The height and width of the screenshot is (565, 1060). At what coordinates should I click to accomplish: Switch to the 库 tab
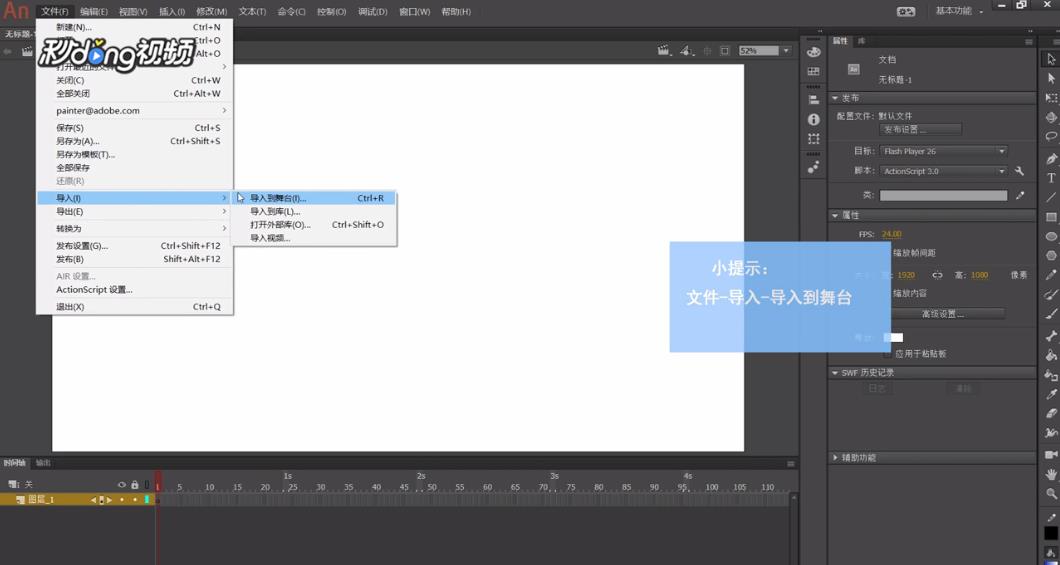(x=861, y=41)
